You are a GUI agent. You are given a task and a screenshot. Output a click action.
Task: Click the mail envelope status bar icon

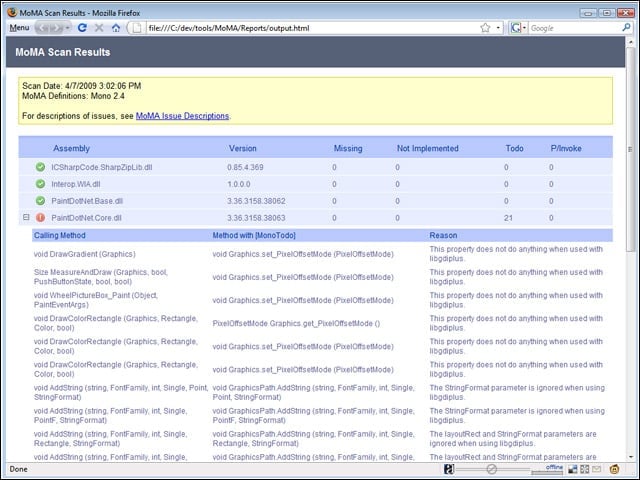point(597,469)
